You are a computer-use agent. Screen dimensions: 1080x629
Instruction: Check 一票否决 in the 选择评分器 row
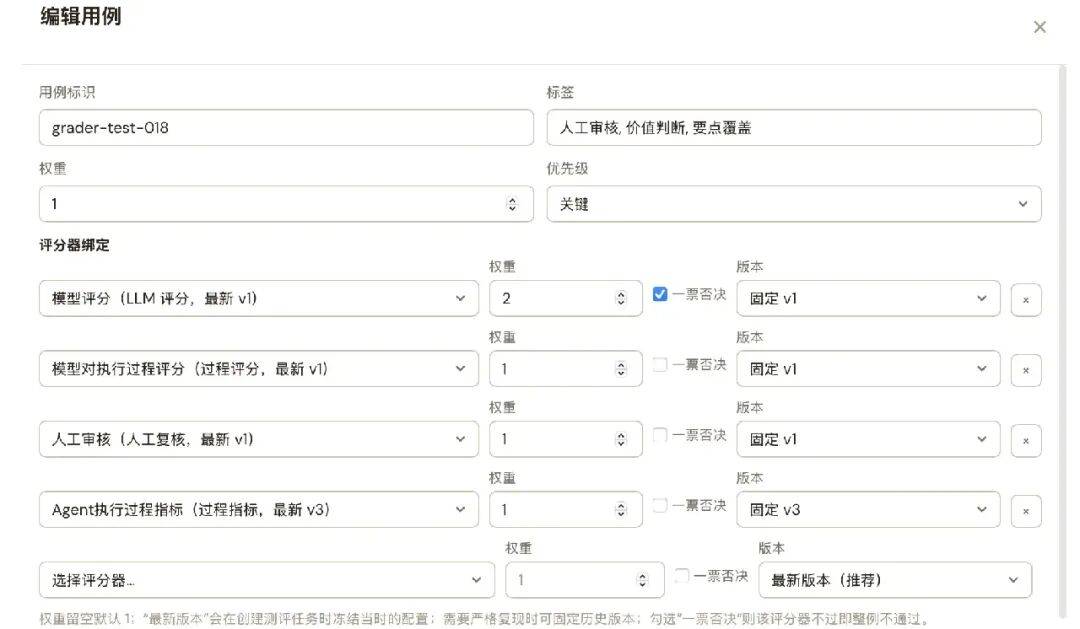(x=681, y=575)
